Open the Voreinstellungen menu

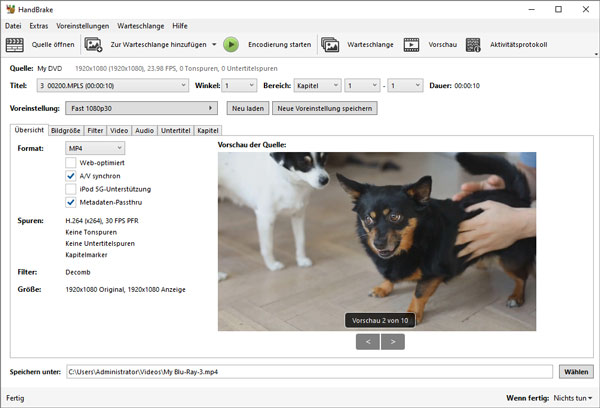83,26
